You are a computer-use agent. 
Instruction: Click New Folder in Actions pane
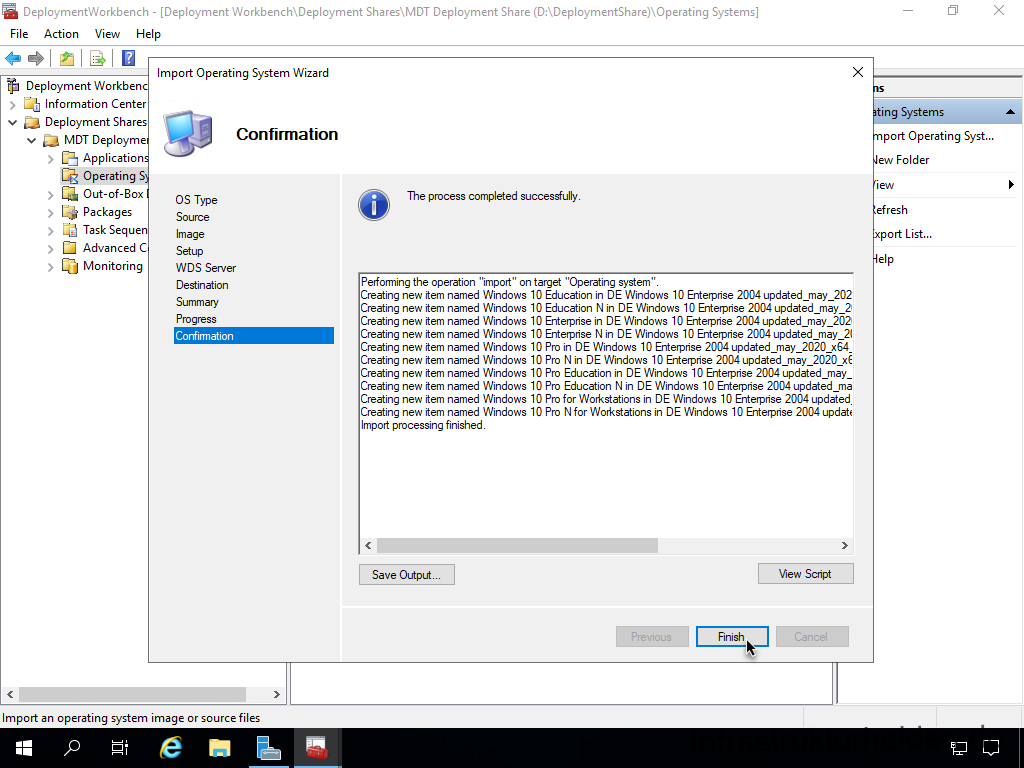coord(901,160)
